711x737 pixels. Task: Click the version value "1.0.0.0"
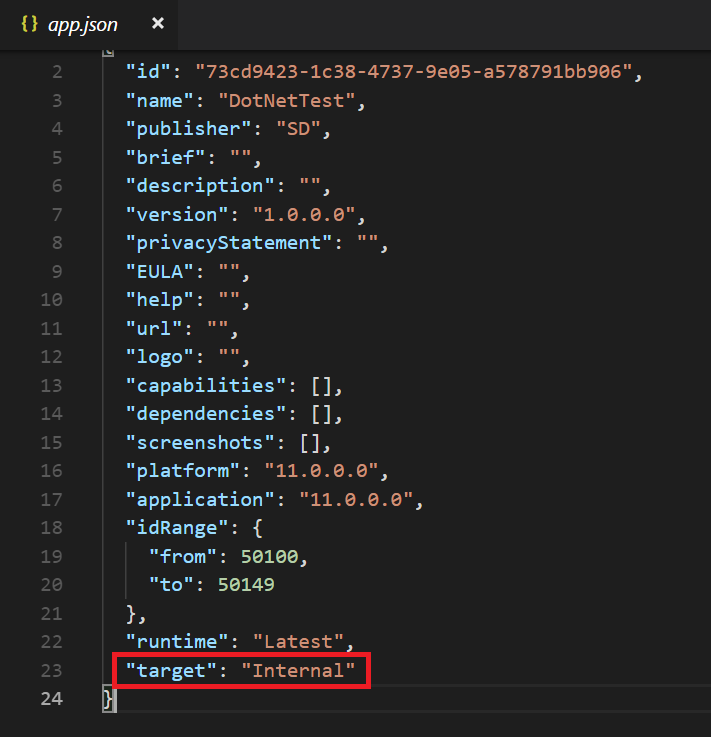305,214
